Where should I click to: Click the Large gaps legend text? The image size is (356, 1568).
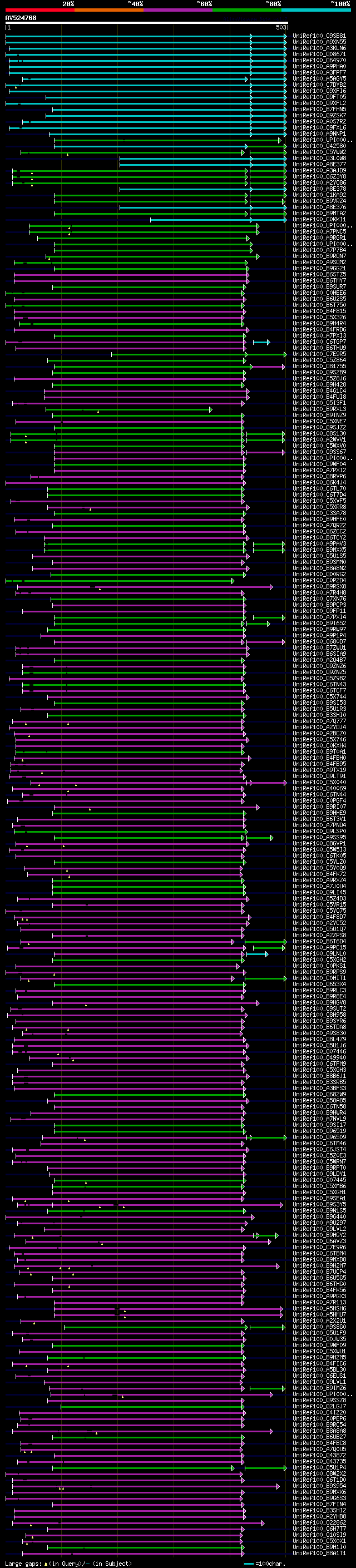tap(68, 1563)
